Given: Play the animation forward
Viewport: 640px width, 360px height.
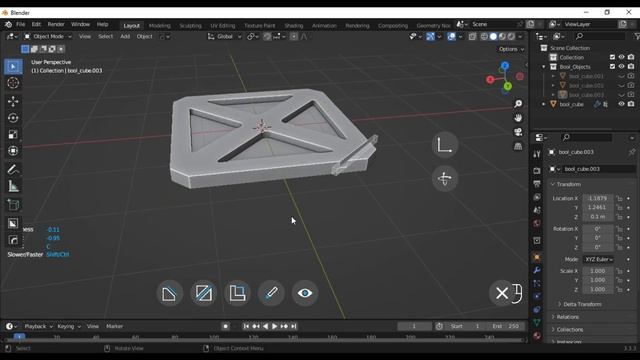Looking at the screenshot, I should [x=275, y=327].
